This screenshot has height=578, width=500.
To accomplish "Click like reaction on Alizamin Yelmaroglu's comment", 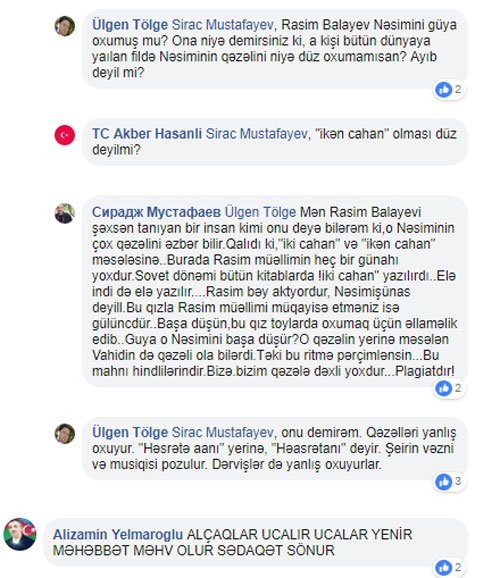I will click(x=443, y=568).
